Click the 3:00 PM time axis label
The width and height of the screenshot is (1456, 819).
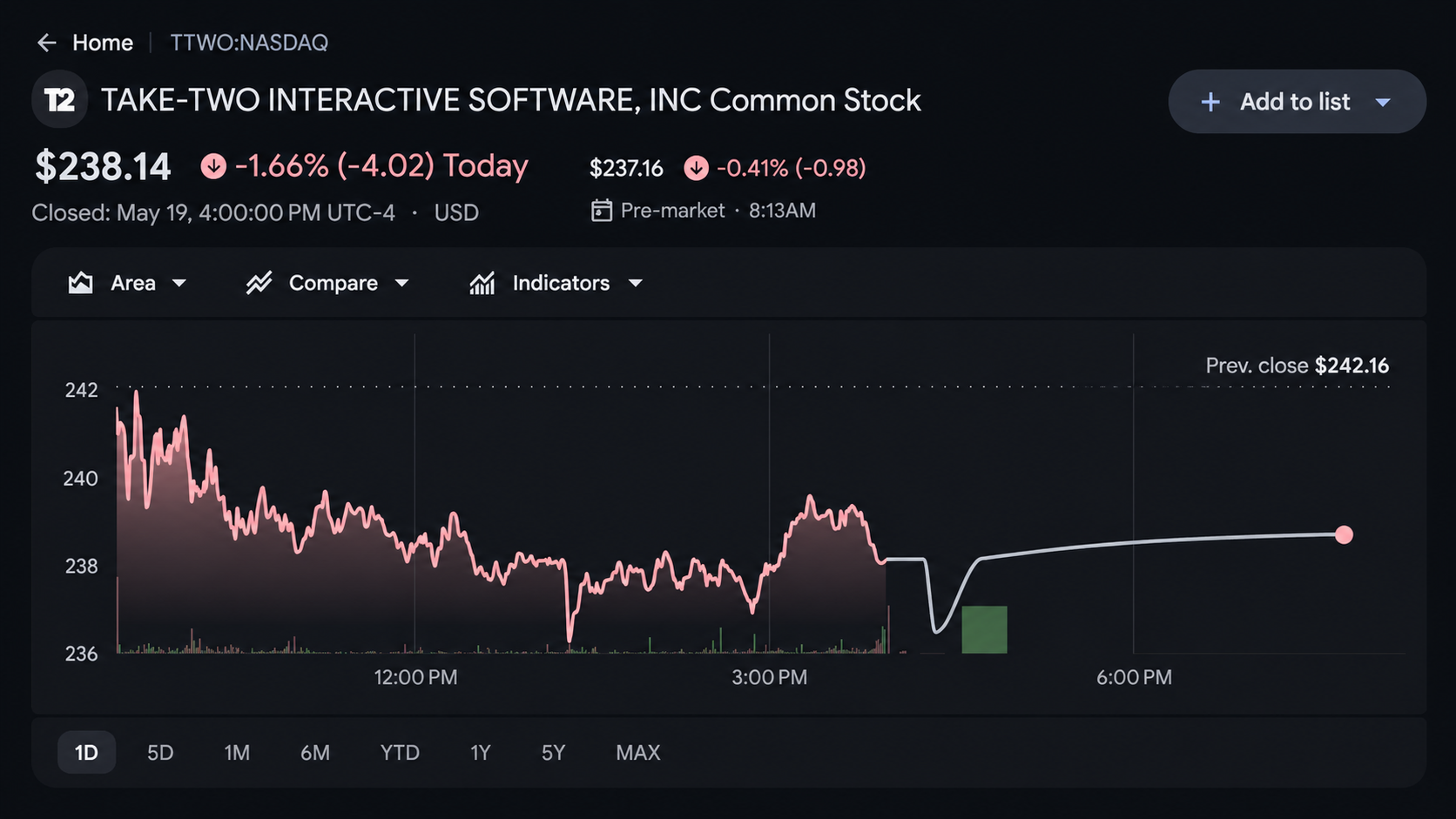pyautogui.click(x=769, y=677)
